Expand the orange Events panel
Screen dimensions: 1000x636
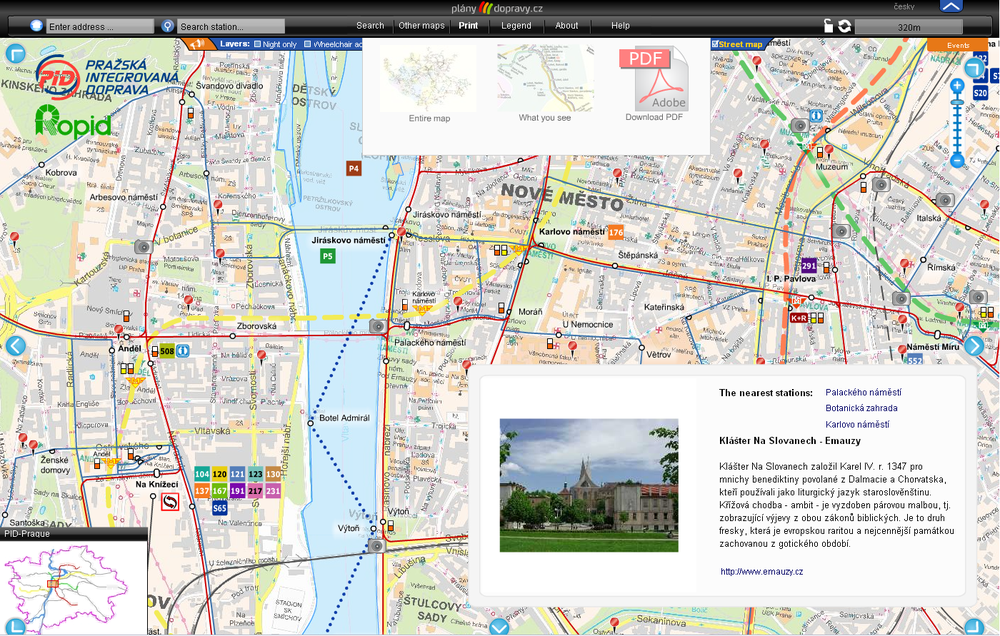[x=957, y=45]
